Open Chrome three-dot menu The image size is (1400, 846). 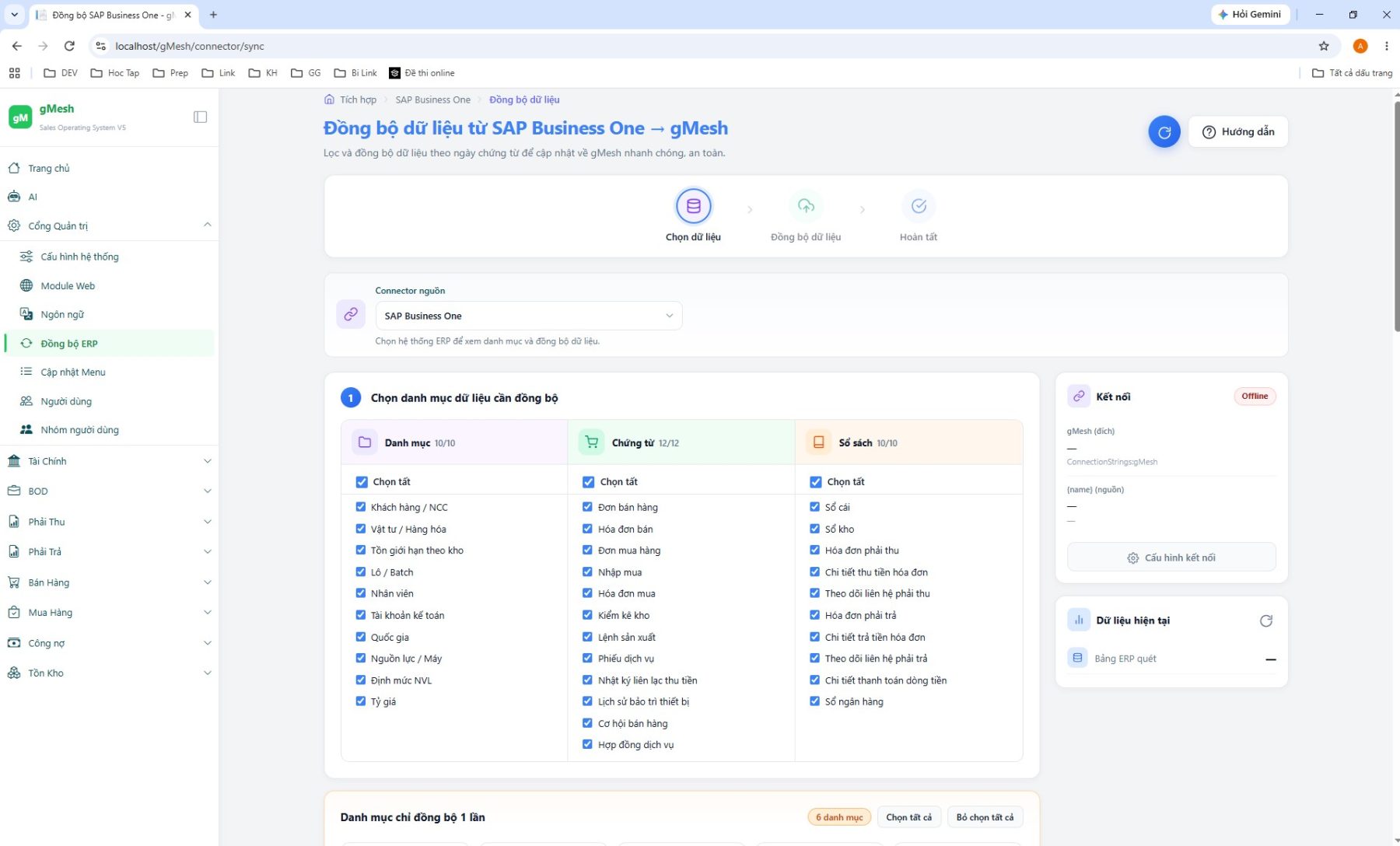(x=1386, y=47)
